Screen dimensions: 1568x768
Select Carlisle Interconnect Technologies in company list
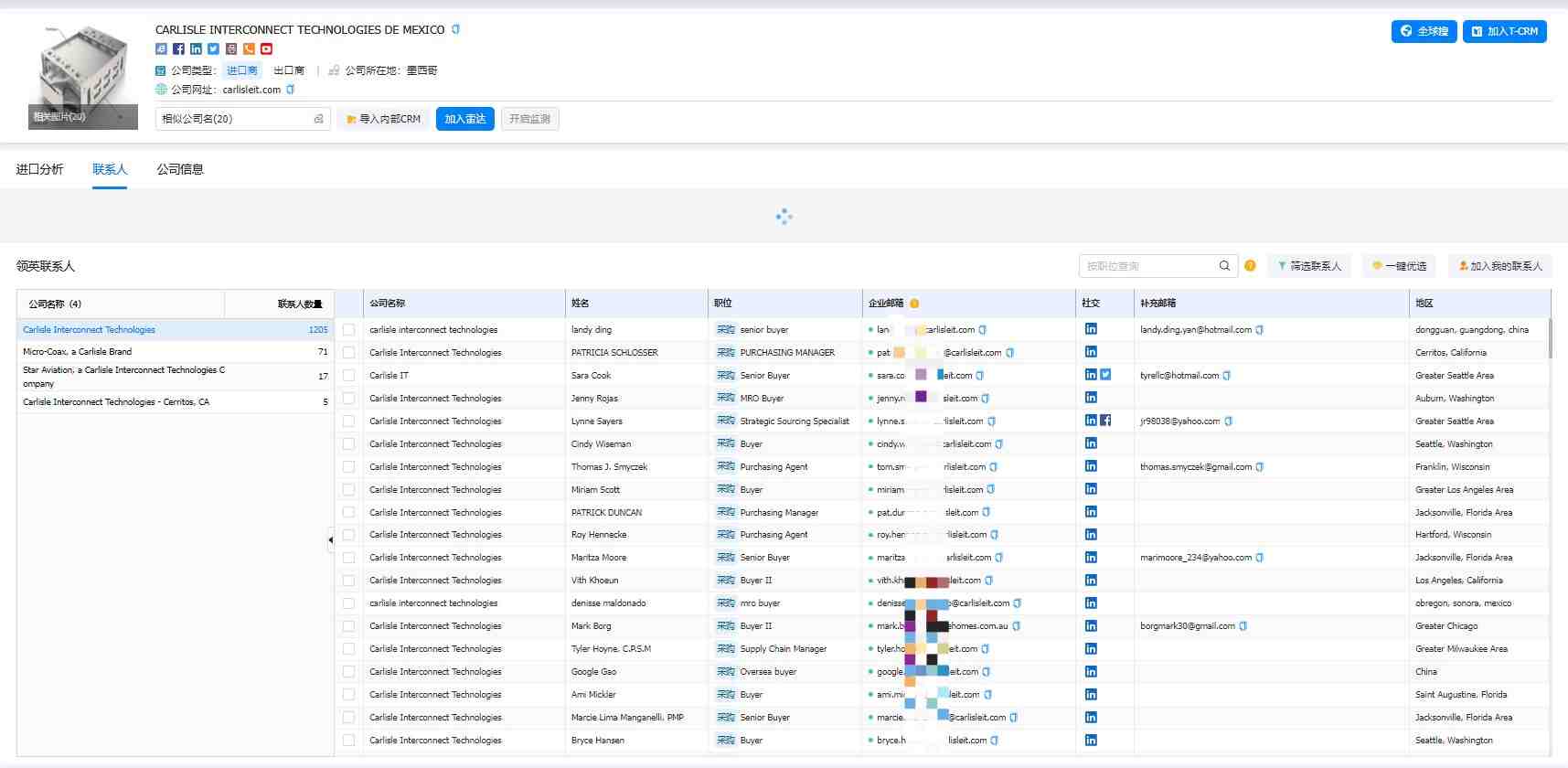point(176,330)
